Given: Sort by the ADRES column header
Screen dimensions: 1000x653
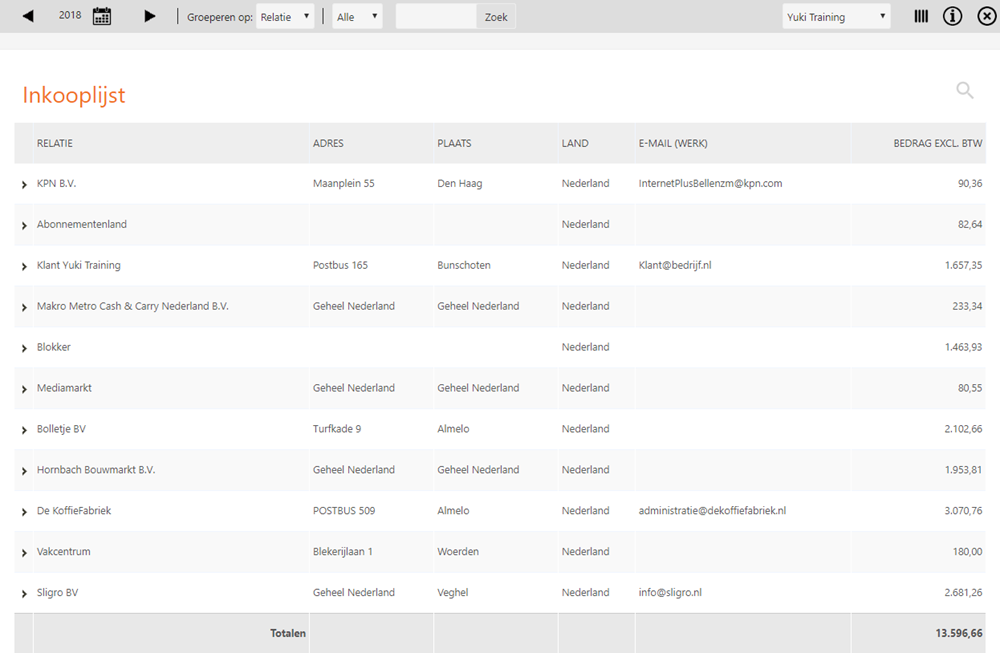Looking at the screenshot, I should (328, 143).
